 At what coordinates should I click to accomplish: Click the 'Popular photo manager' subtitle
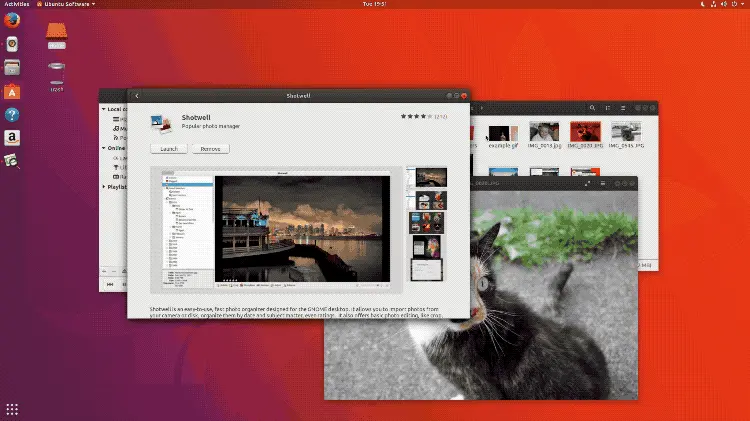tap(210, 126)
